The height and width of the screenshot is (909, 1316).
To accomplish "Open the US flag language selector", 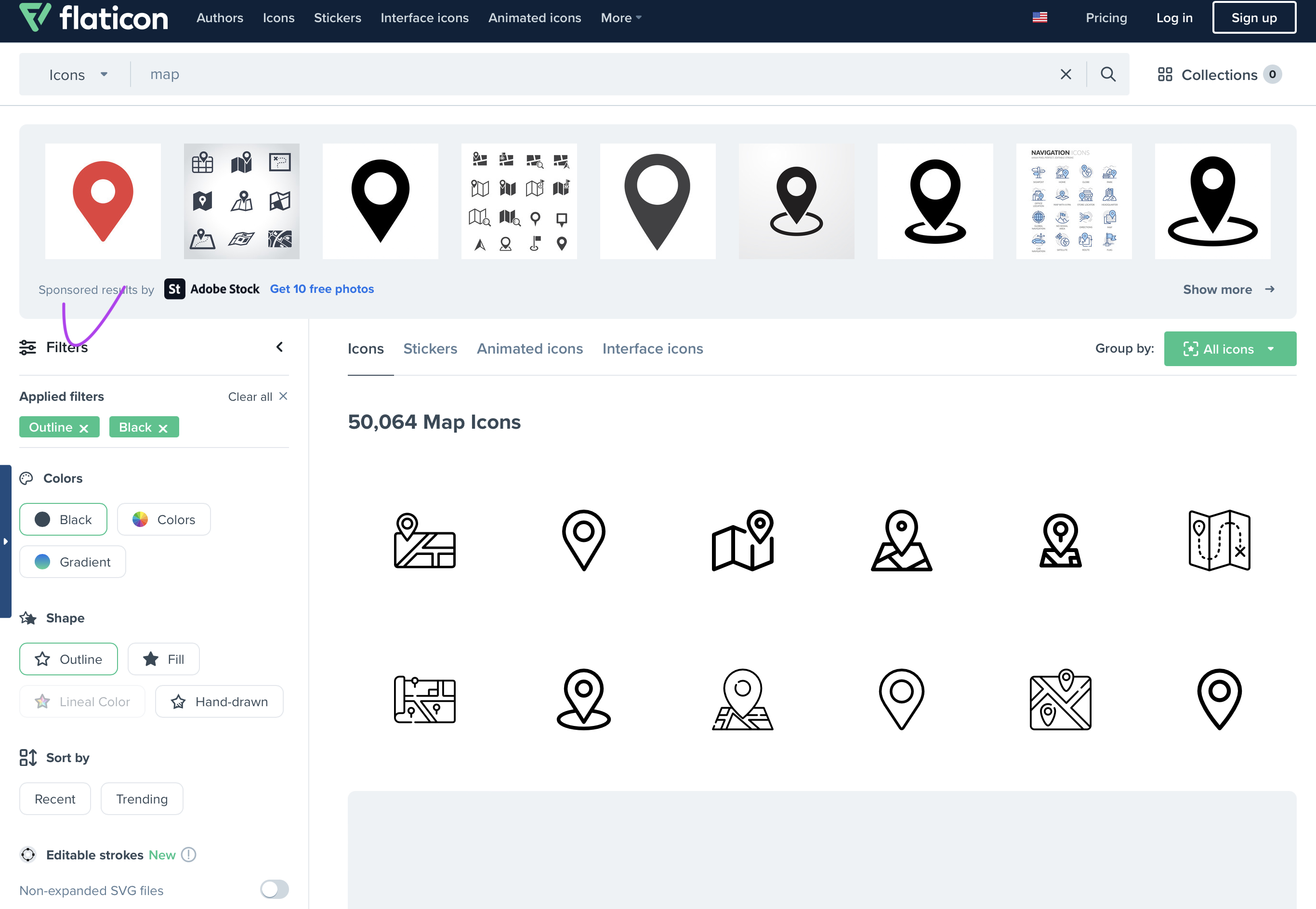I will point(1039,18).
